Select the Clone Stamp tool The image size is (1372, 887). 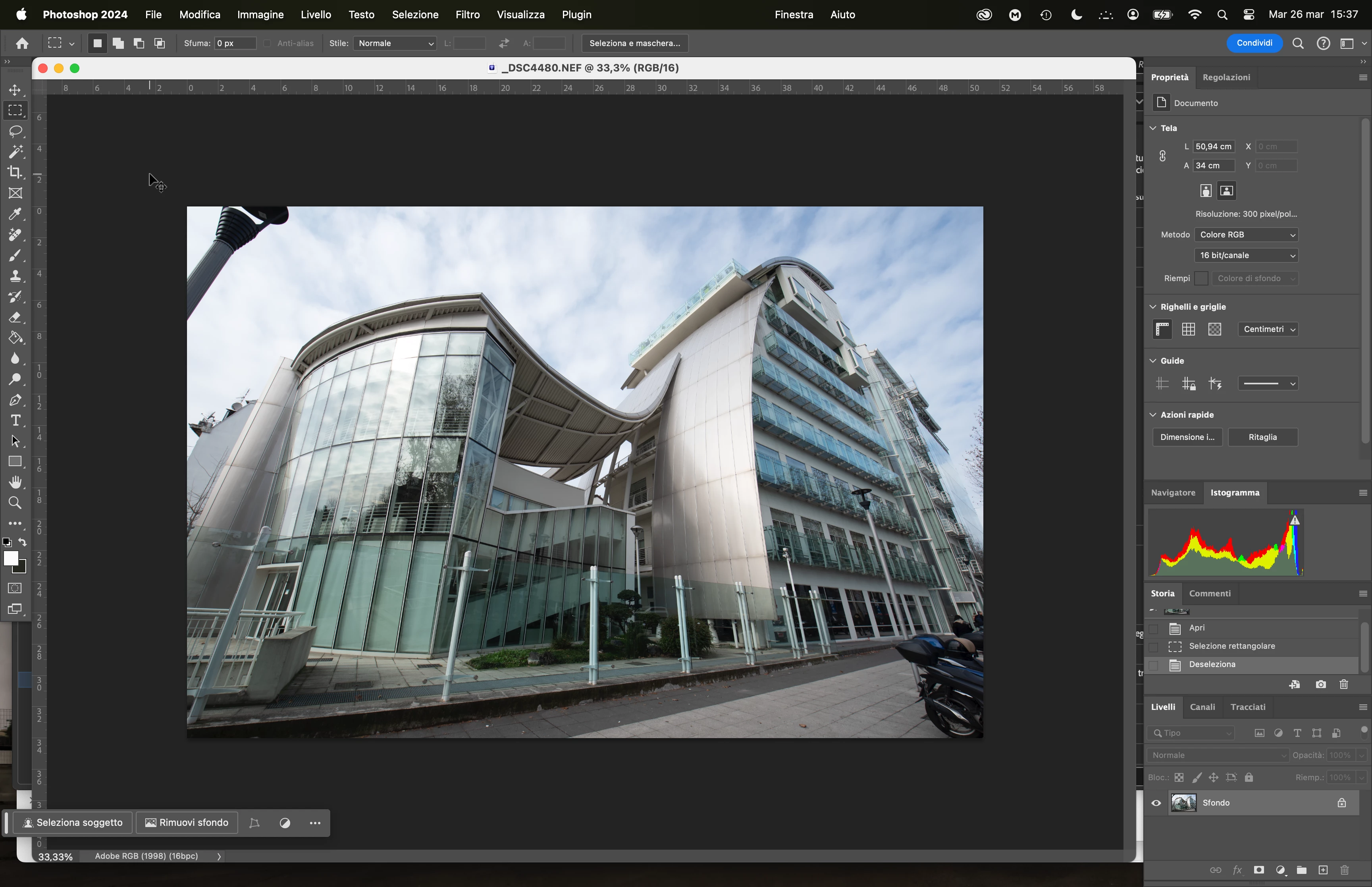coord(15,276)
